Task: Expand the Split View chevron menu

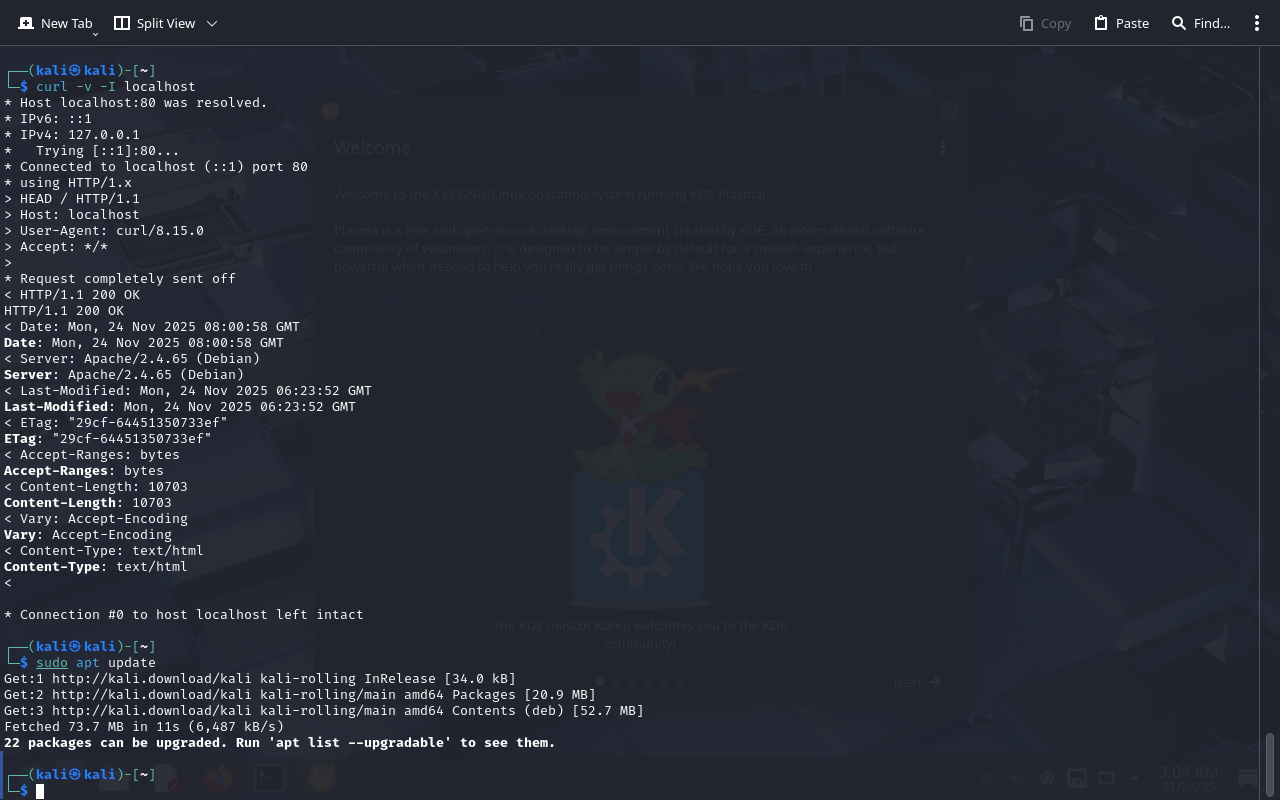Action: point(211,23)
